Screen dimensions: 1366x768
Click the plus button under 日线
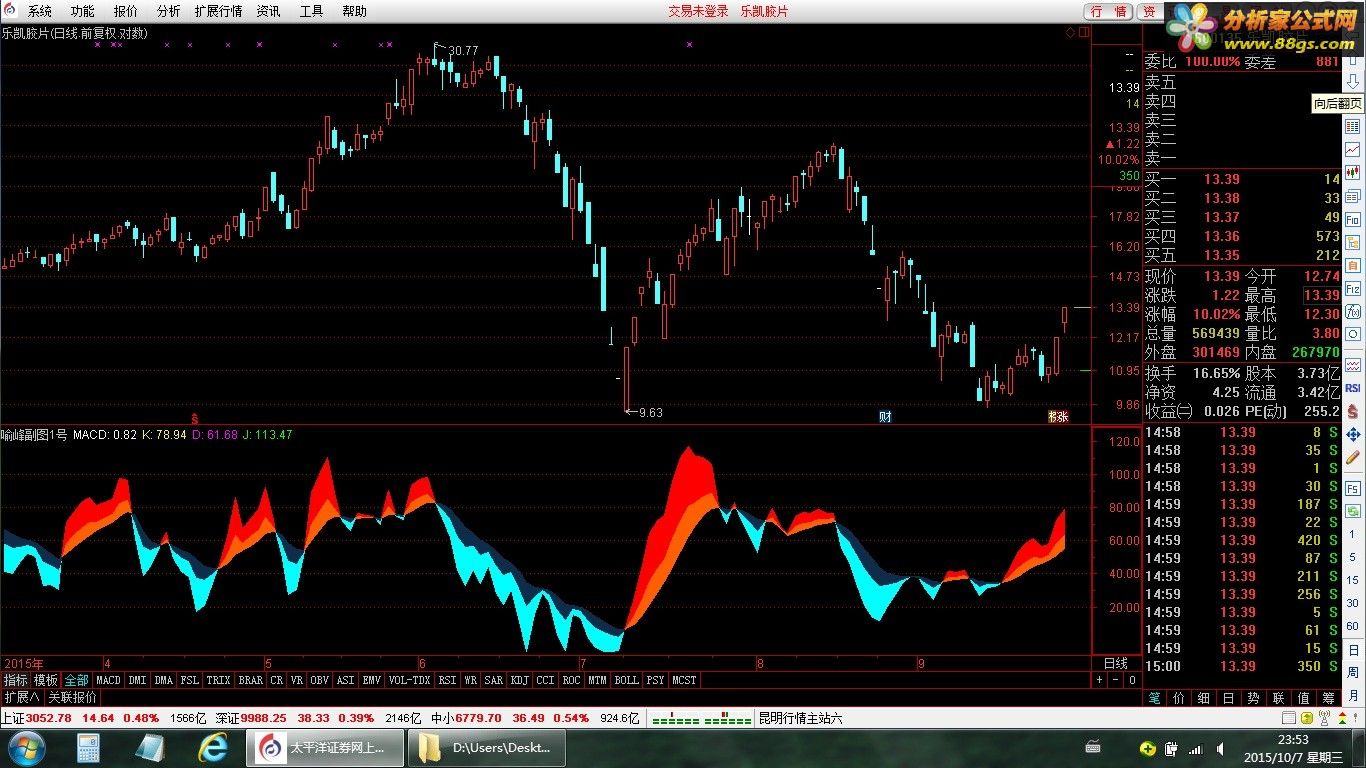click(1099, 680)
